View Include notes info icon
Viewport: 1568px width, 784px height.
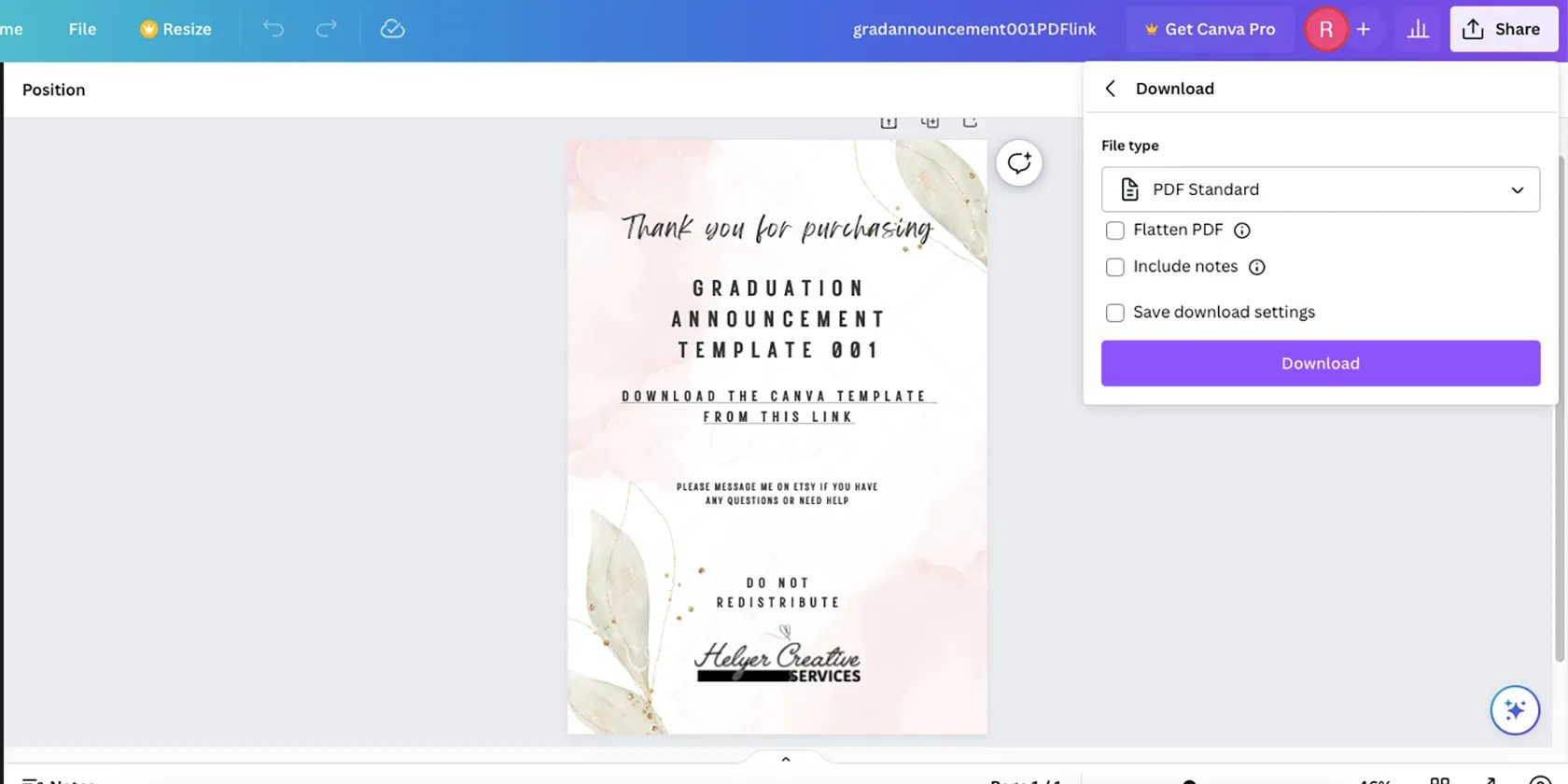tap(1257, 268)
